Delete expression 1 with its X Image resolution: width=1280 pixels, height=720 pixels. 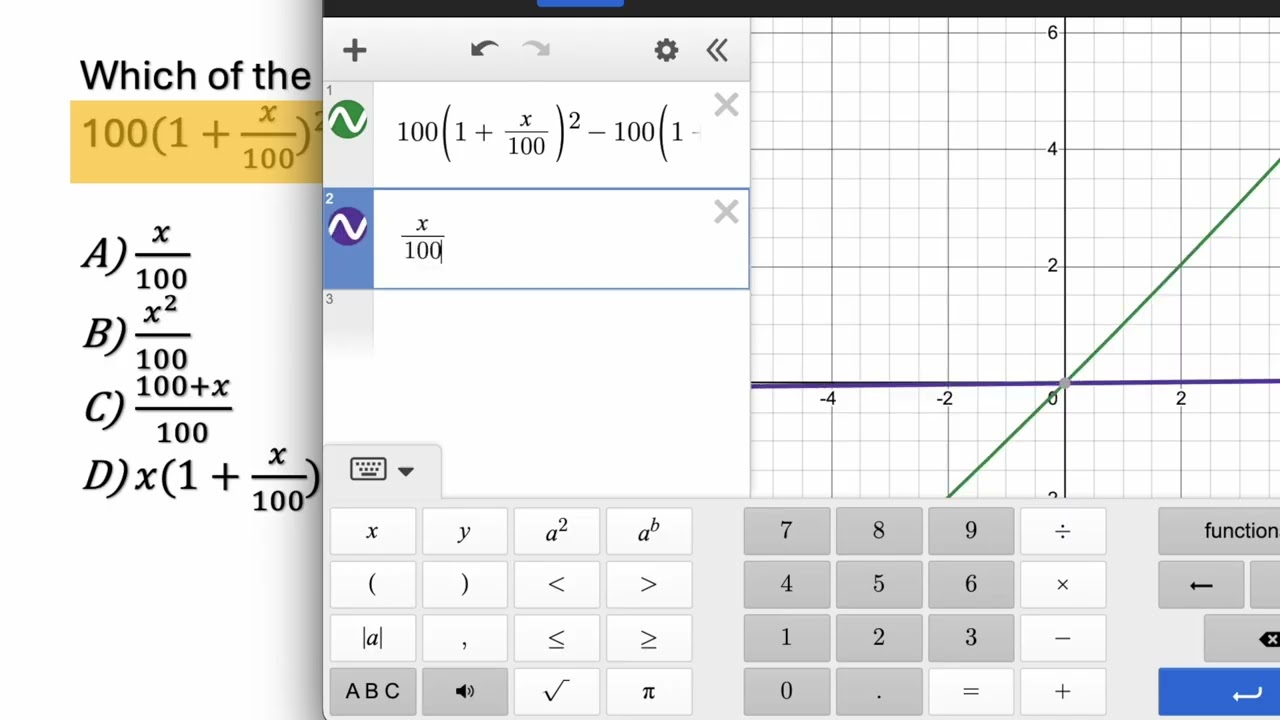[x=726, y=105]
